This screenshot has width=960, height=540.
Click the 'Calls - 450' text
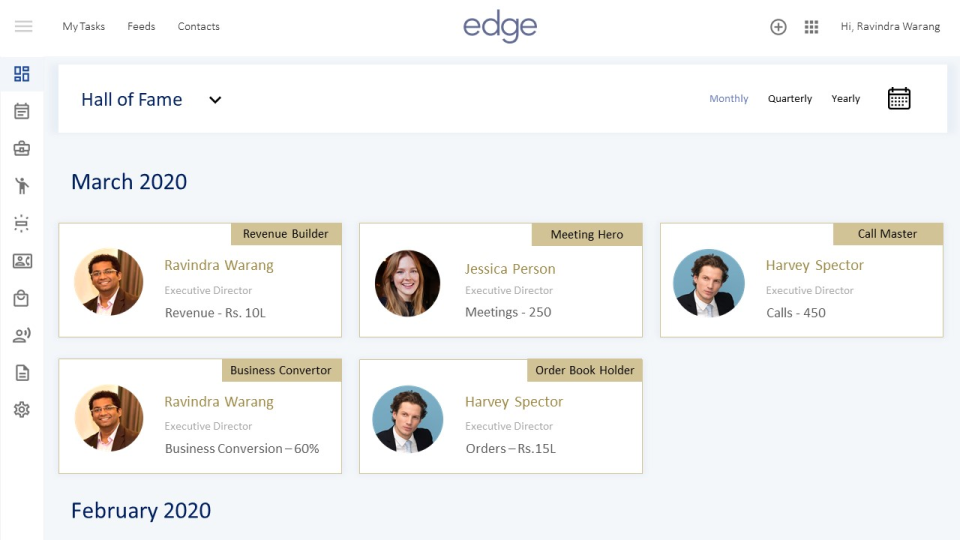tap(796, 313)
